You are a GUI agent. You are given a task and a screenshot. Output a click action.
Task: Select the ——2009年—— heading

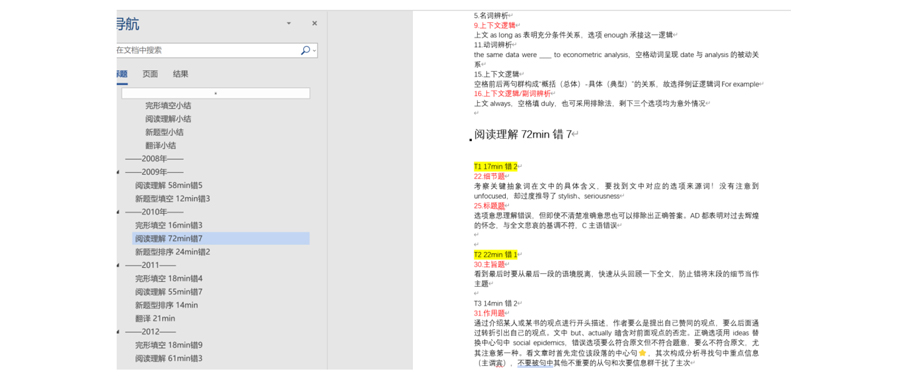point(154,172)
